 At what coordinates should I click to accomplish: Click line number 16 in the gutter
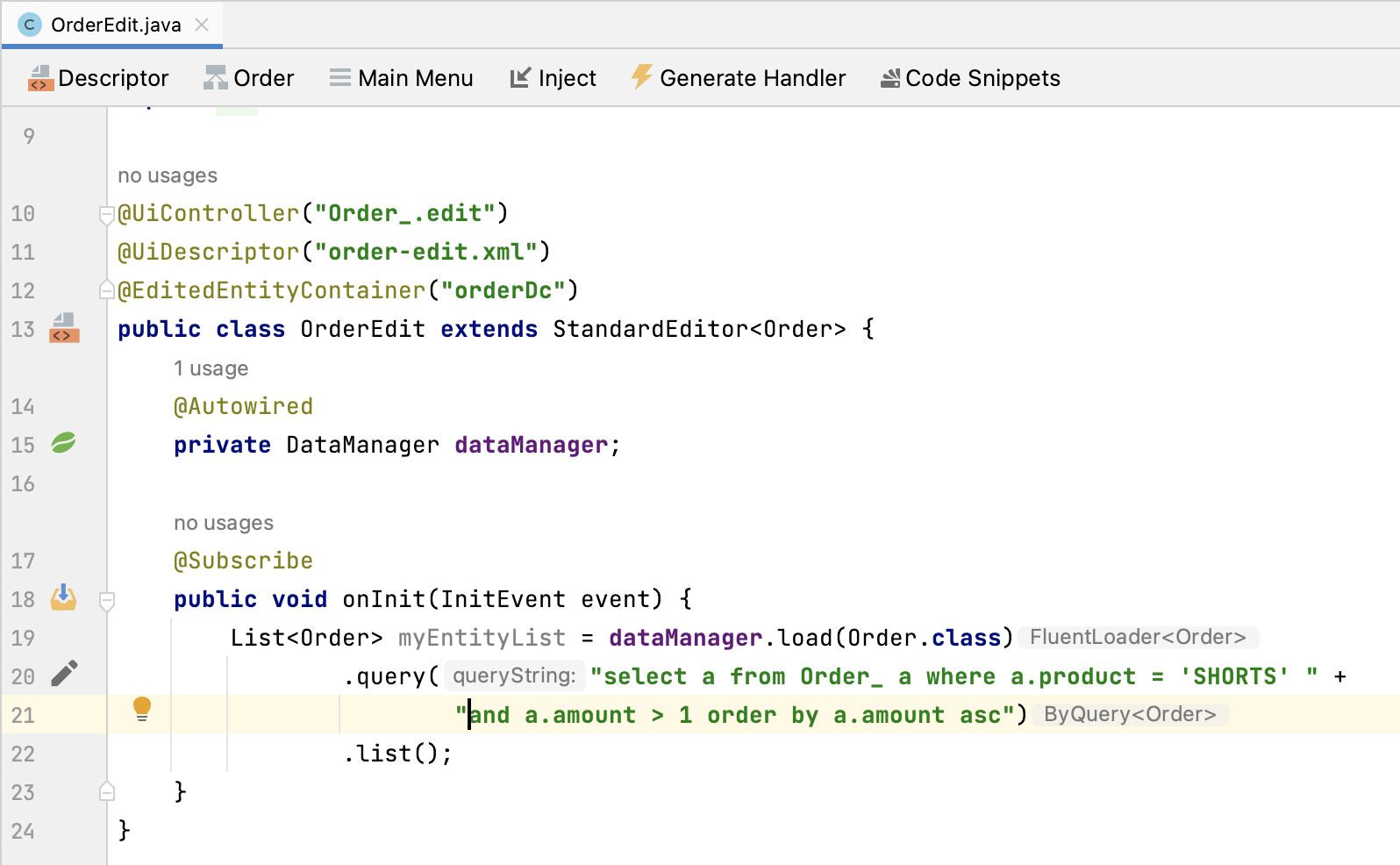(23, 483)
